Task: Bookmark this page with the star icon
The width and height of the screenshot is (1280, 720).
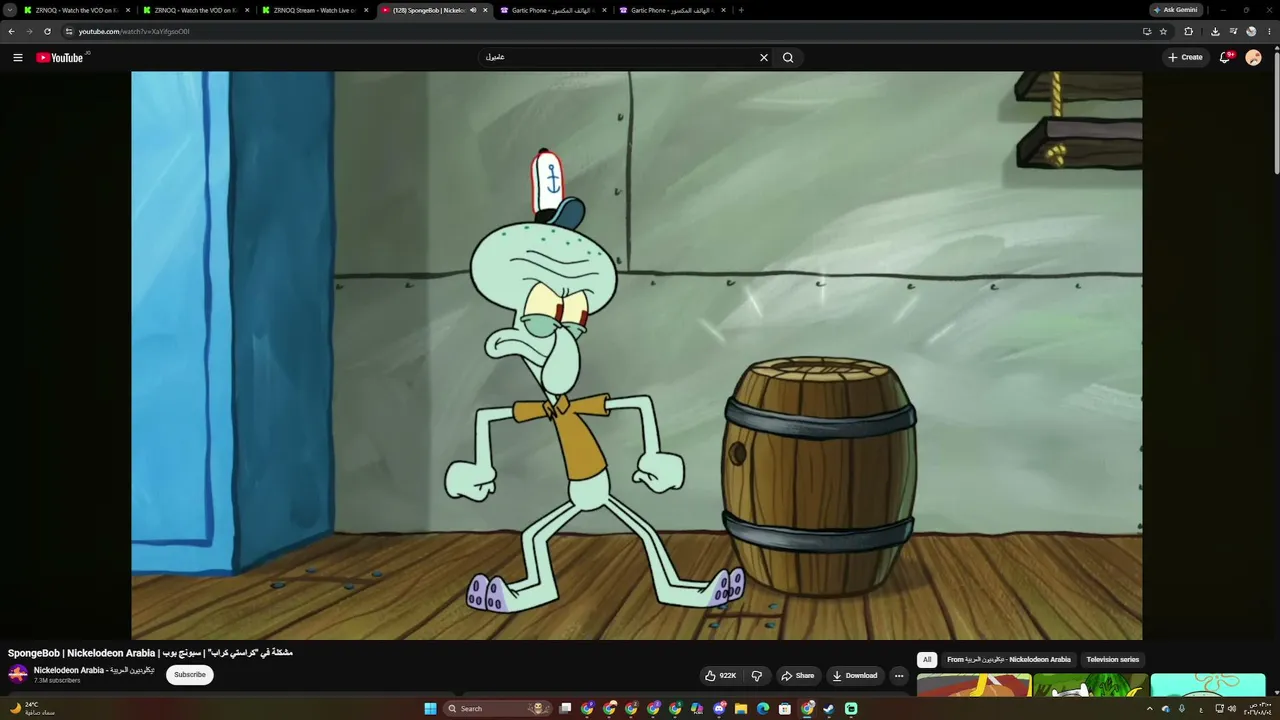Action: click(x=1163, y=31)
